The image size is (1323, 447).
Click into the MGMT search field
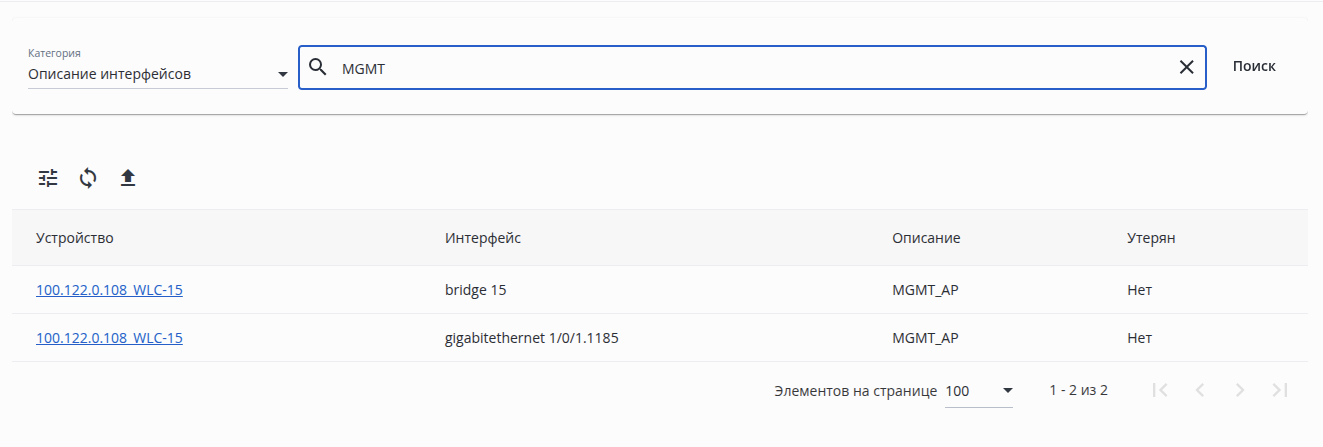click(750, 67)
